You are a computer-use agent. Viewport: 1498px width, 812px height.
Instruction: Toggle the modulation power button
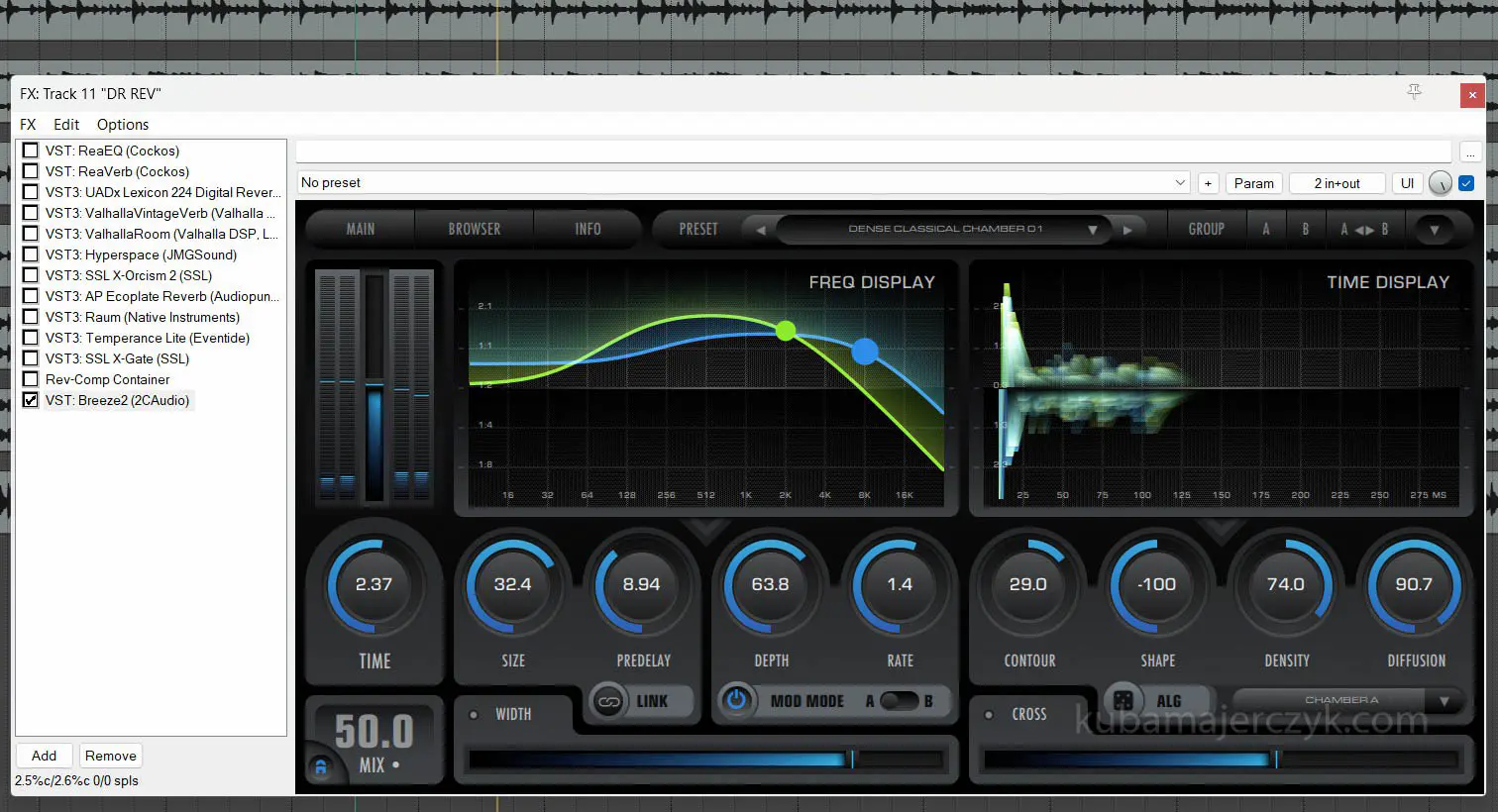736,701
